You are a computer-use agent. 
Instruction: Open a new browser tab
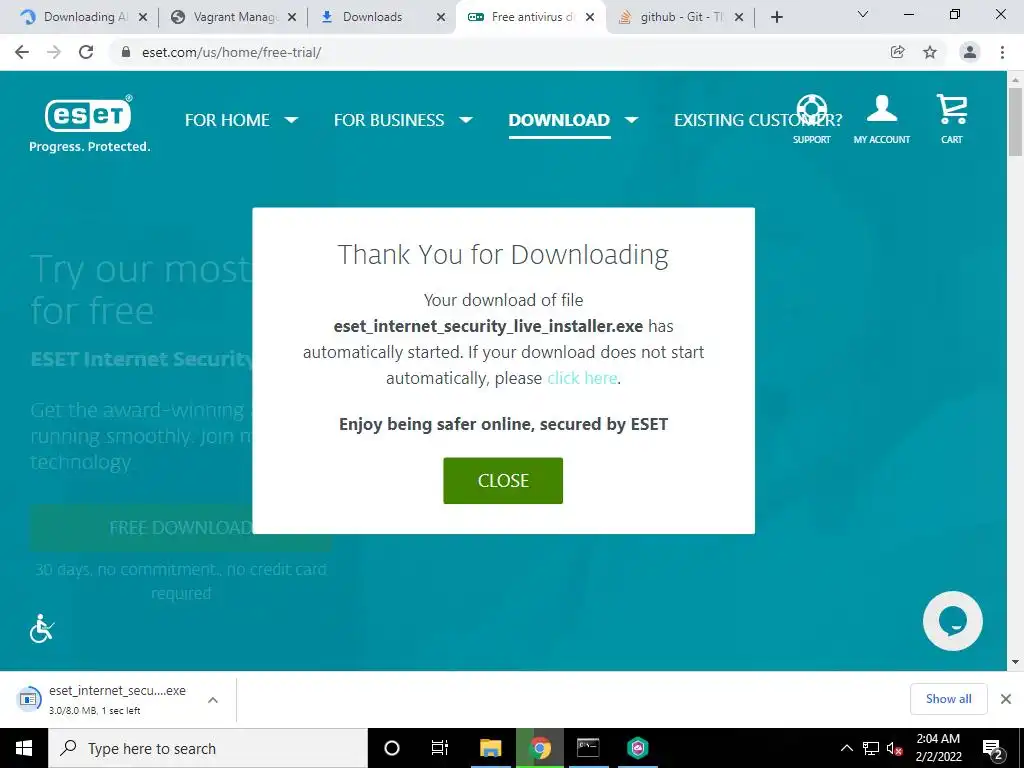pyautogui.click(x=776, y=17)
